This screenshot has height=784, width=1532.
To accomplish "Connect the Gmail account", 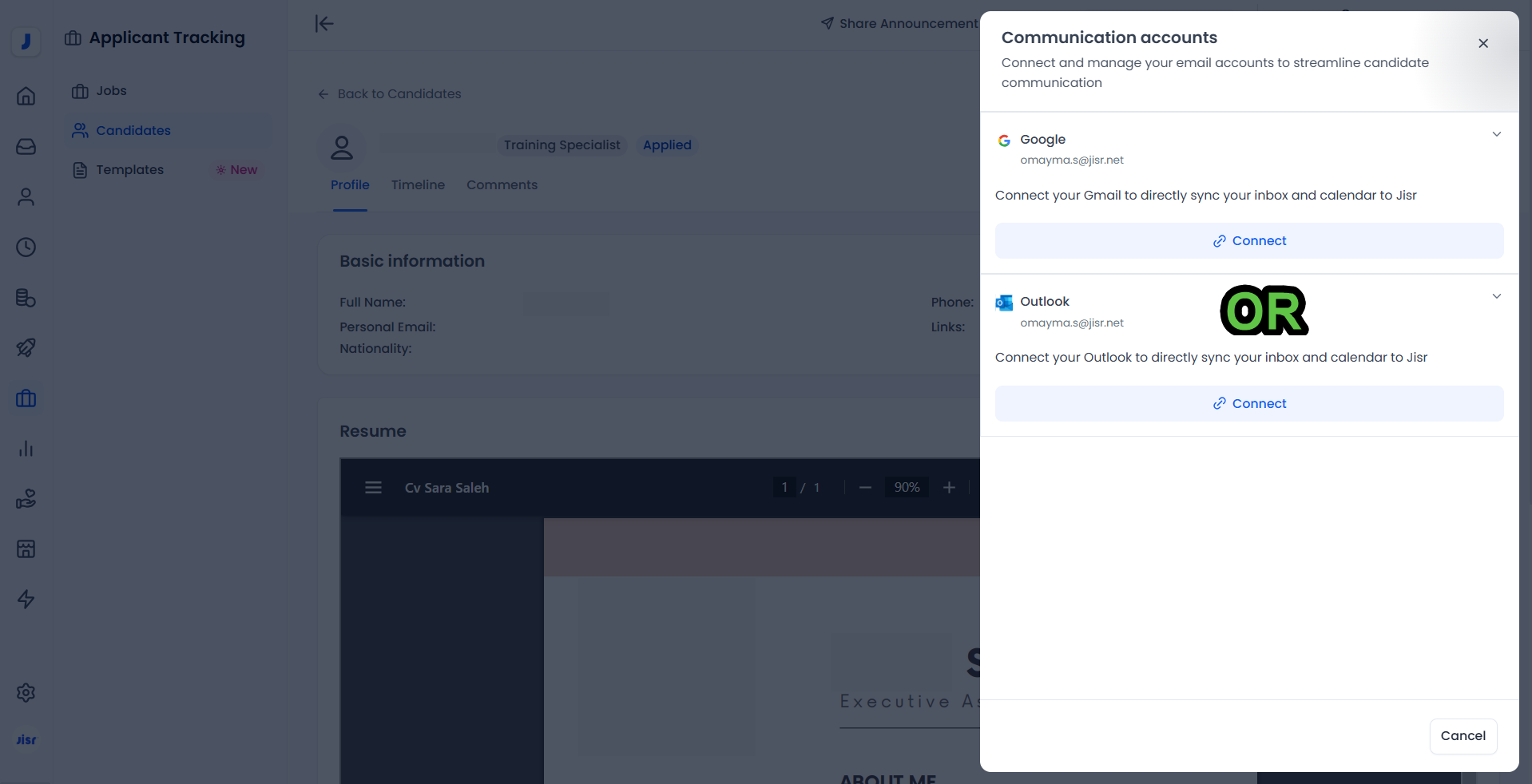I will (x=1248, y=240).
